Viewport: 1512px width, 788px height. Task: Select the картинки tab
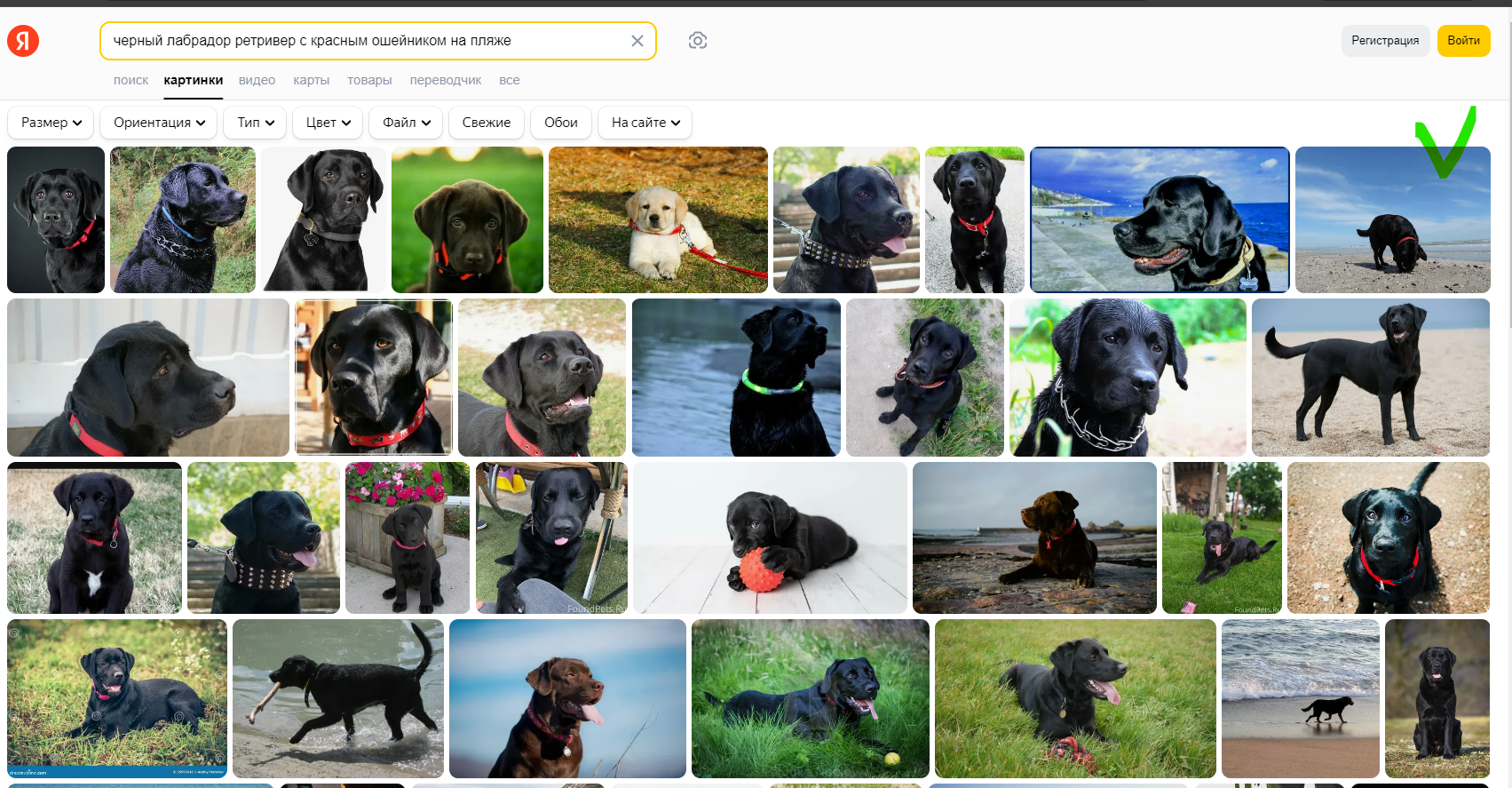(x=194, y=80)
